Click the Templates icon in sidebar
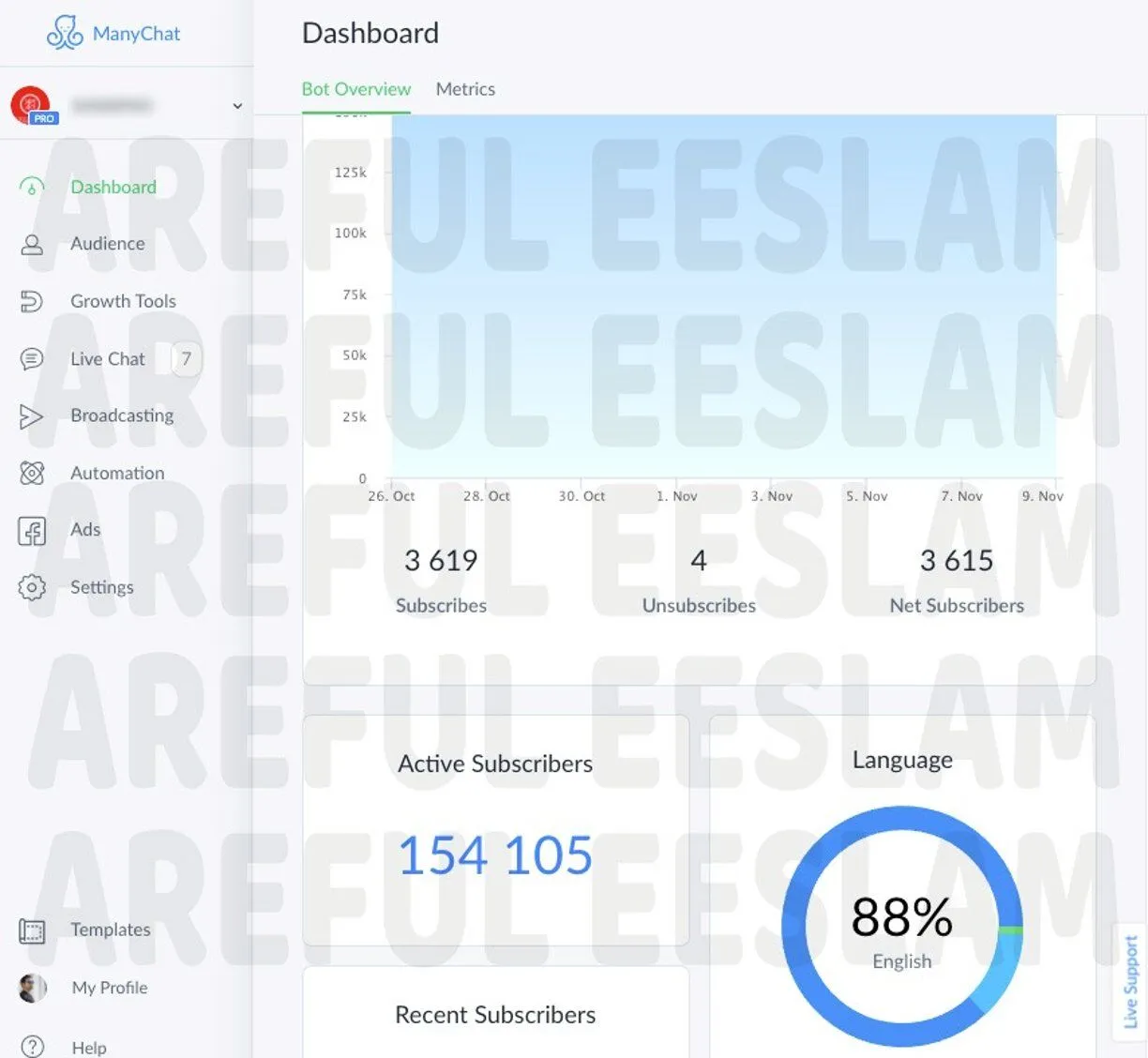 [x=32, y=930]
